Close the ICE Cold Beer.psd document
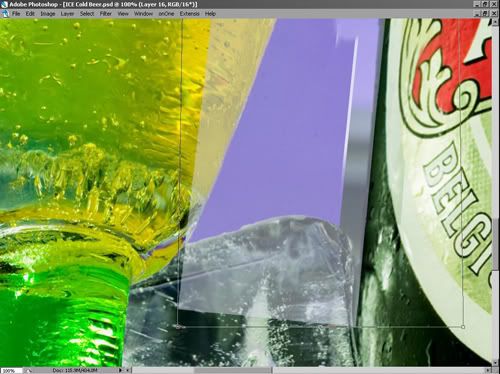The height and width of the screenshot is (374, 500). (494, 13)
